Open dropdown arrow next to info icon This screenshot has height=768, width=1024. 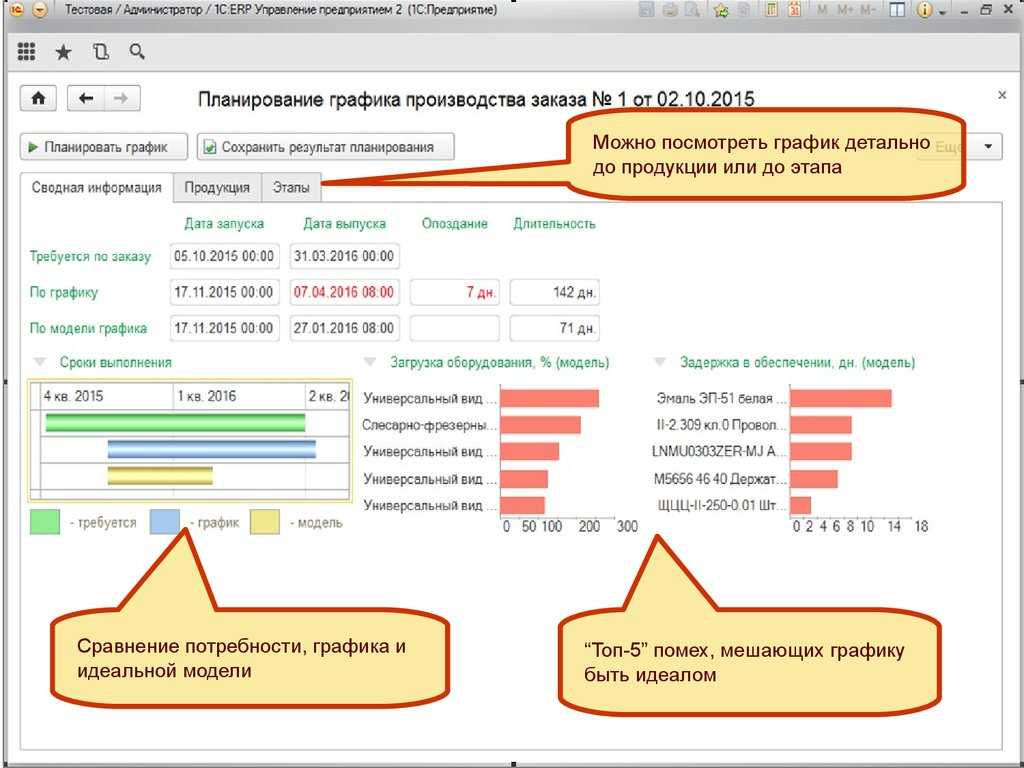(942, 12)
